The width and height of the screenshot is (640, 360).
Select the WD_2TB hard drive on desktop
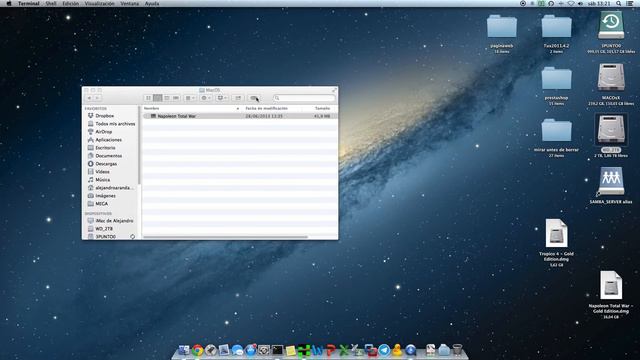pos(611,129)
